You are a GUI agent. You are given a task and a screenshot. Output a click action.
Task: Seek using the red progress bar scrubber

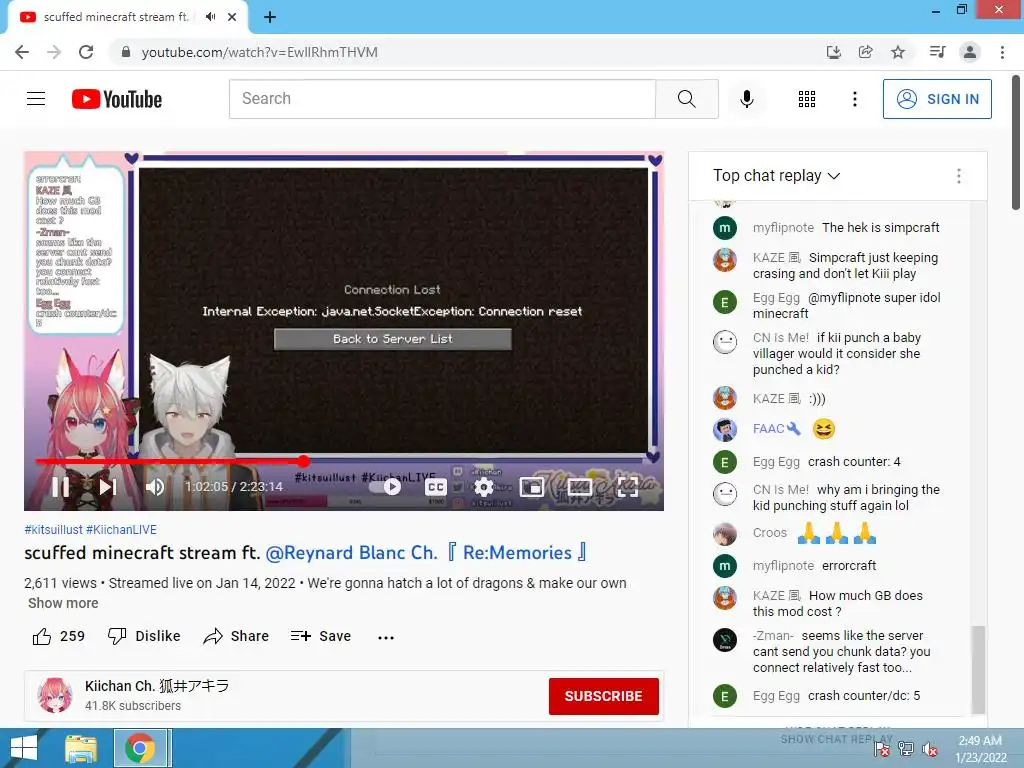[304, 461]
